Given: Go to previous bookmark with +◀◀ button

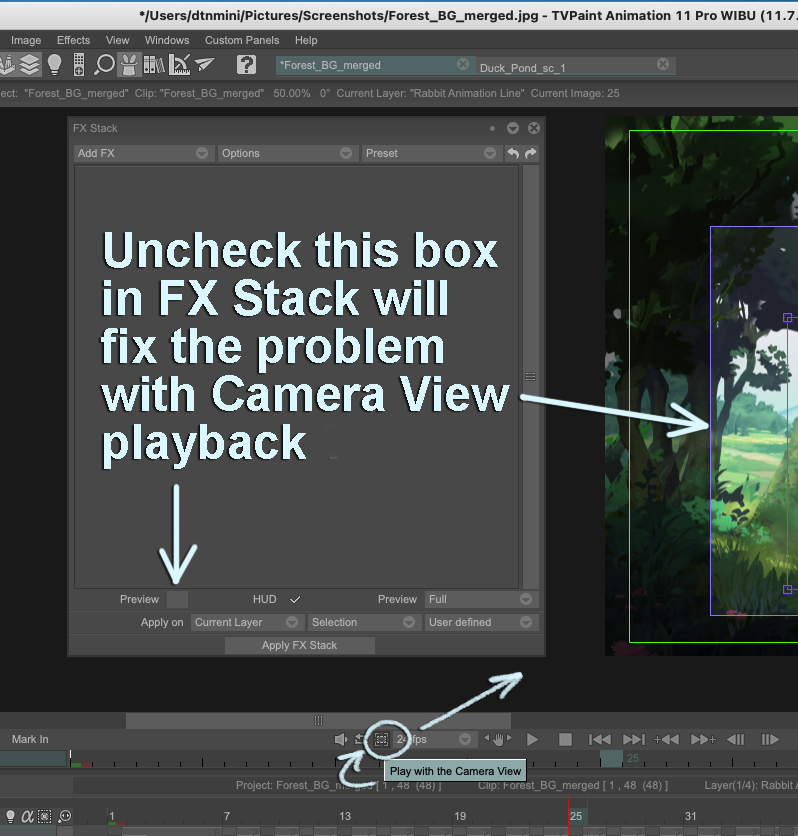Looking at the screenshot, I should pyautogui.click(x=666, y=739).
